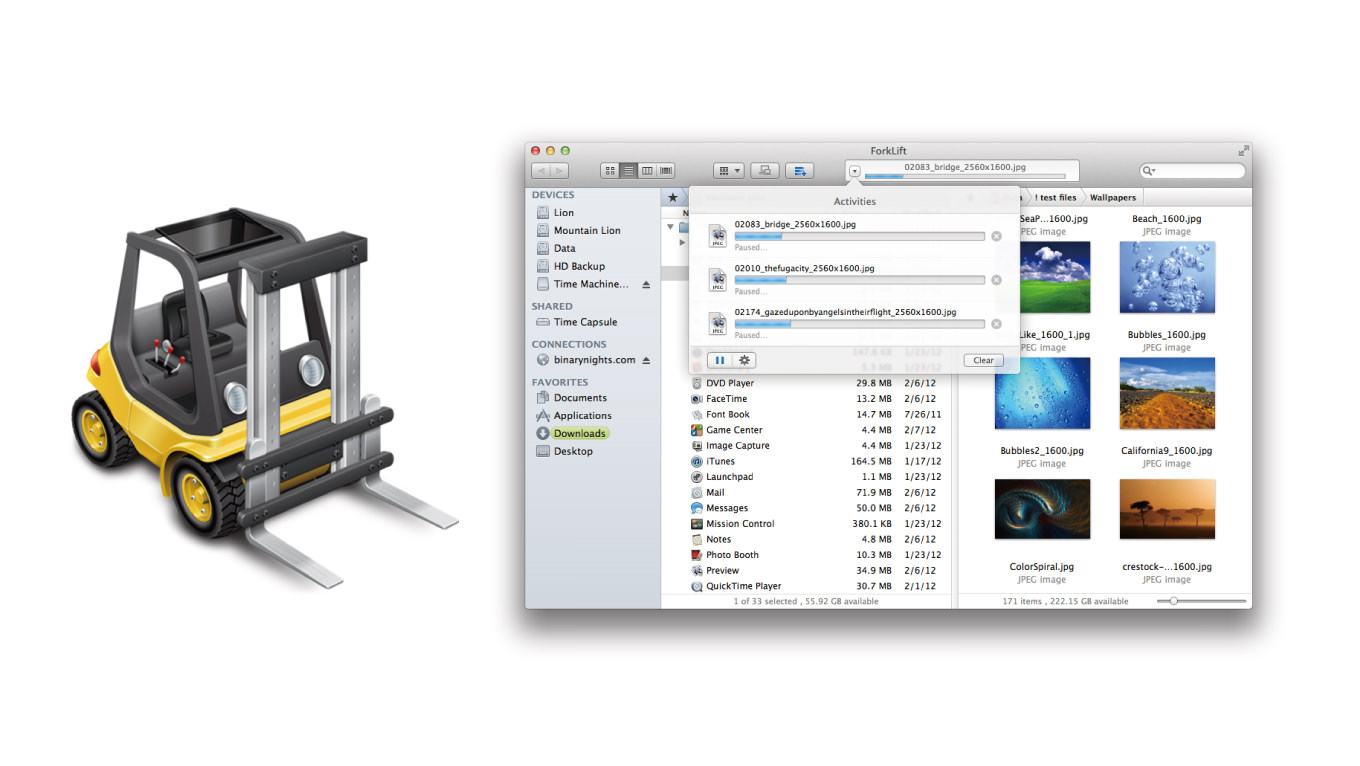1360x766 pixels.
Task: Click the 02083_bridge JPEG file icon
Action: (x=717, y=235)
